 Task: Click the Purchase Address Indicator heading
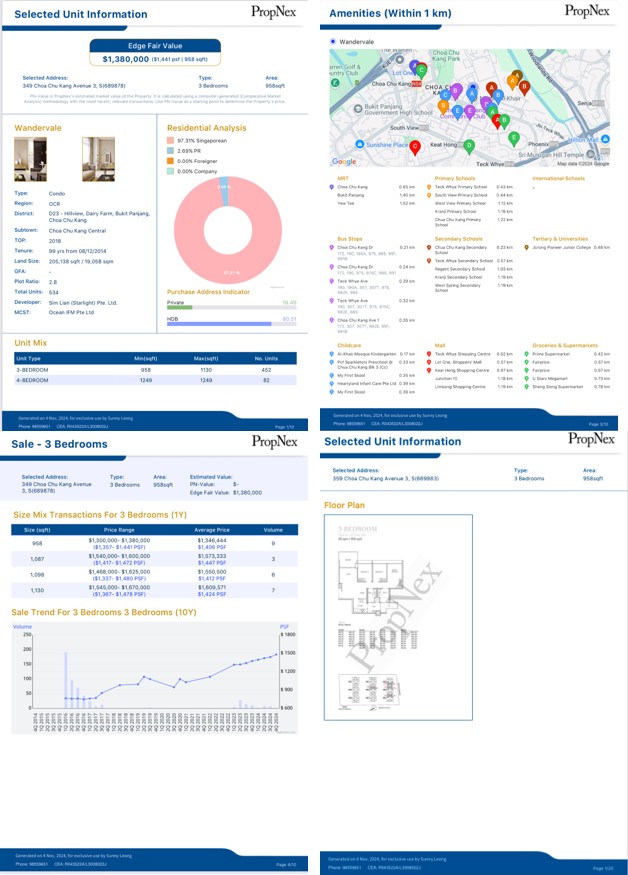[208, 292]
